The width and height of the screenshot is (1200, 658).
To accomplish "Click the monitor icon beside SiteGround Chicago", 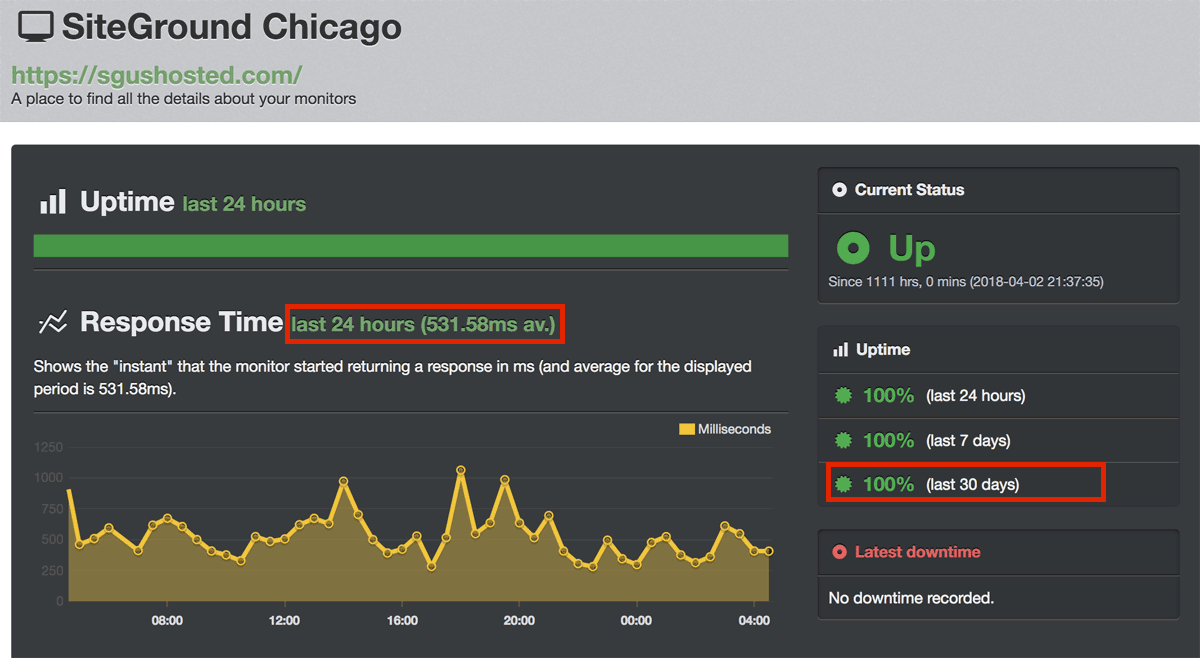I will (x=36, y=28).
